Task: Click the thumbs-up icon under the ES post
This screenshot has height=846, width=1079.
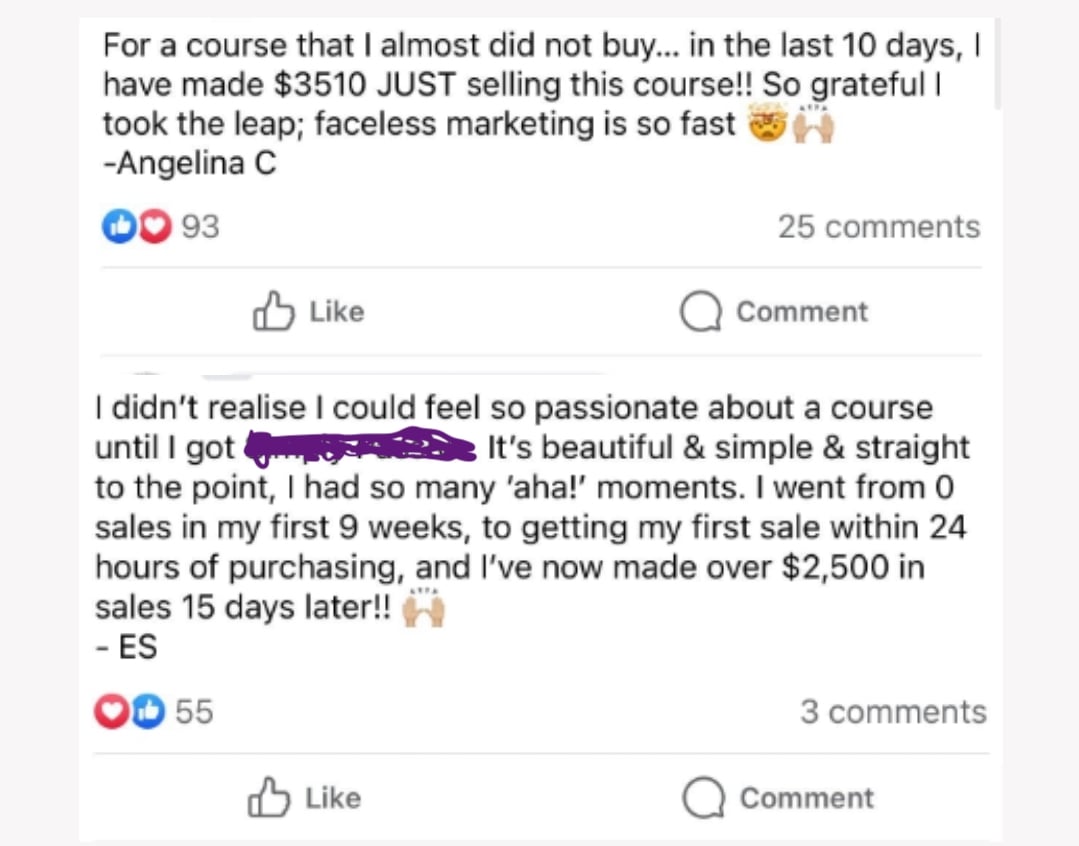Action: click(x=270, y=798)
